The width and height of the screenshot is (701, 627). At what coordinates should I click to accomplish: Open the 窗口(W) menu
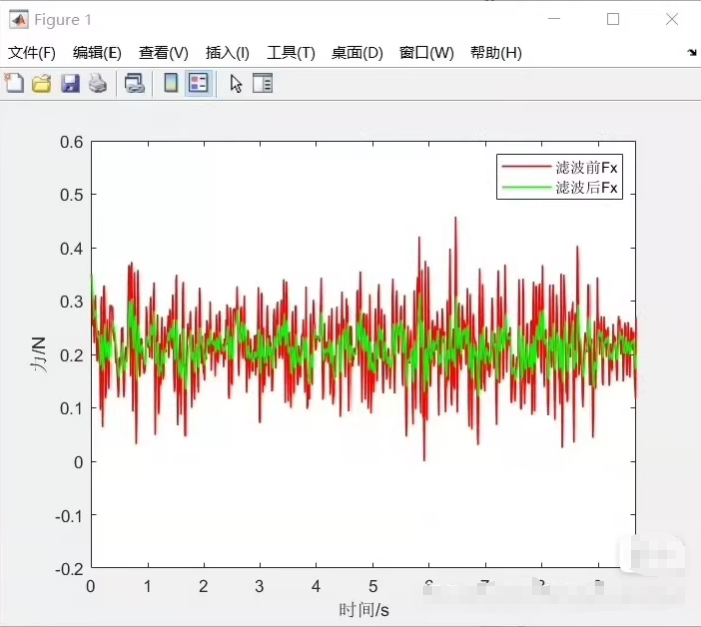point(427,53)
